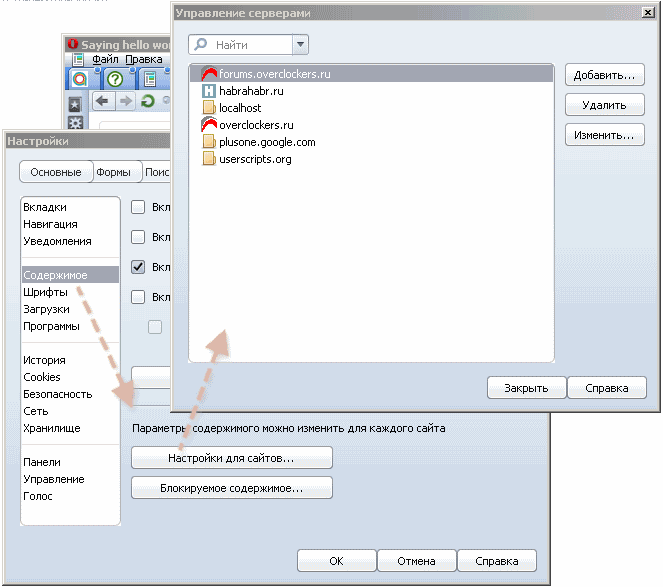Switch to Основные tab in Настройки
This screenshot has height=587, width=663.
click(56, 172)
